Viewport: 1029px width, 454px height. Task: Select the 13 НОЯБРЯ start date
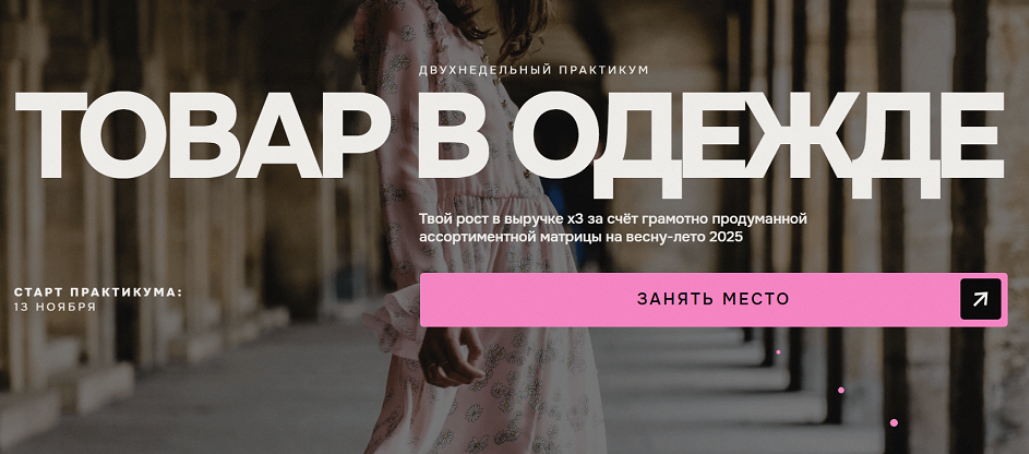click(x=55, y=306)
